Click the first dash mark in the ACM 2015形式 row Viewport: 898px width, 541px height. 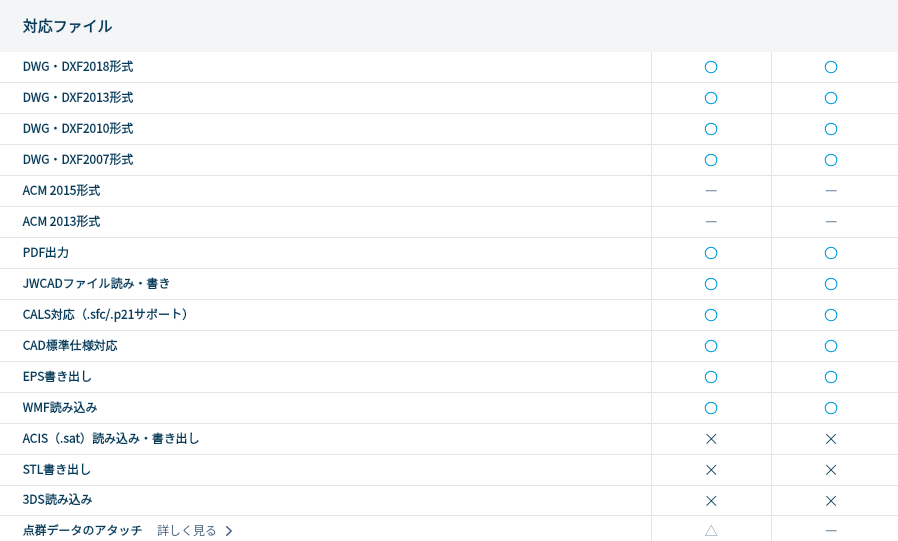[x=711, y=191]
